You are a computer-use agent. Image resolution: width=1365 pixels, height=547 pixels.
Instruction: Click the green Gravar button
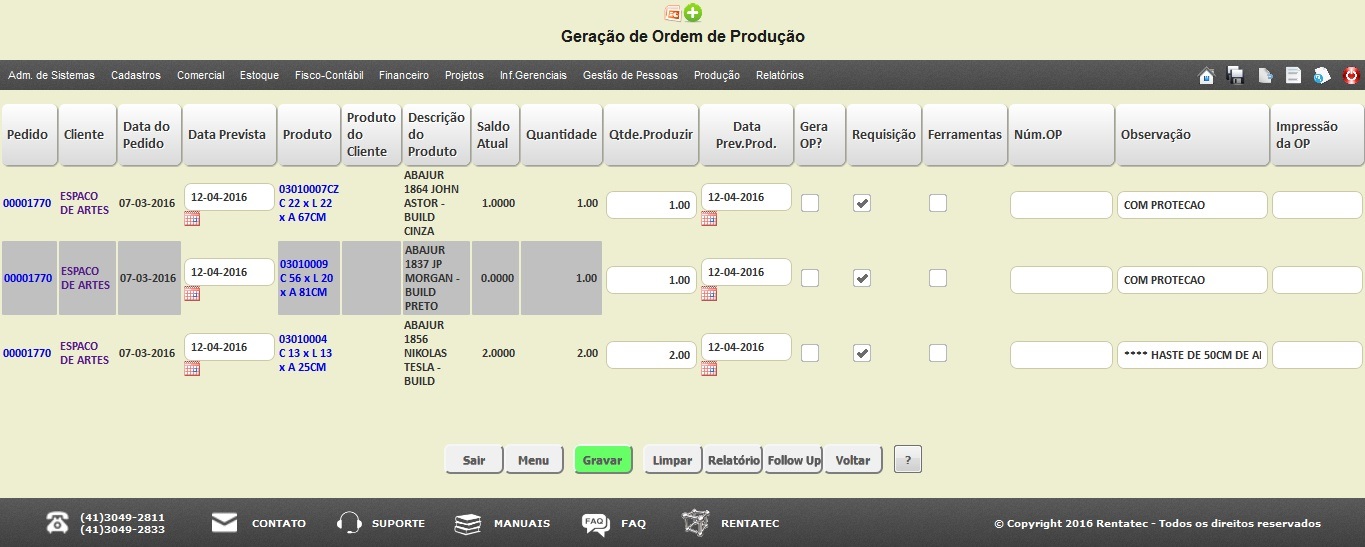[x=603, y=460]
